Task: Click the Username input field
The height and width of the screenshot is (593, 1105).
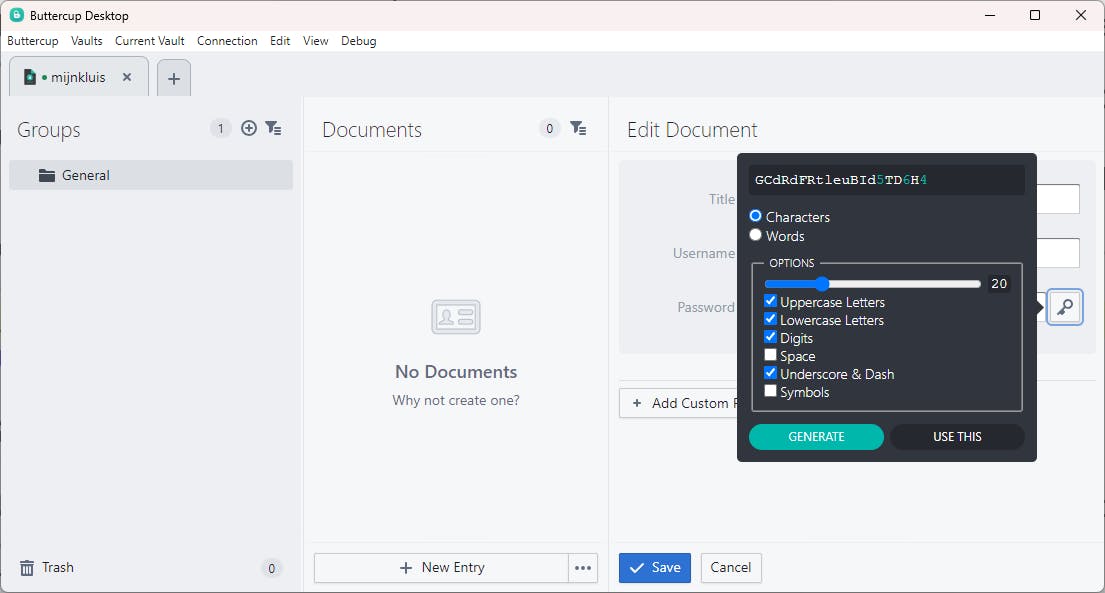Action: click(x=1058, y=252)
